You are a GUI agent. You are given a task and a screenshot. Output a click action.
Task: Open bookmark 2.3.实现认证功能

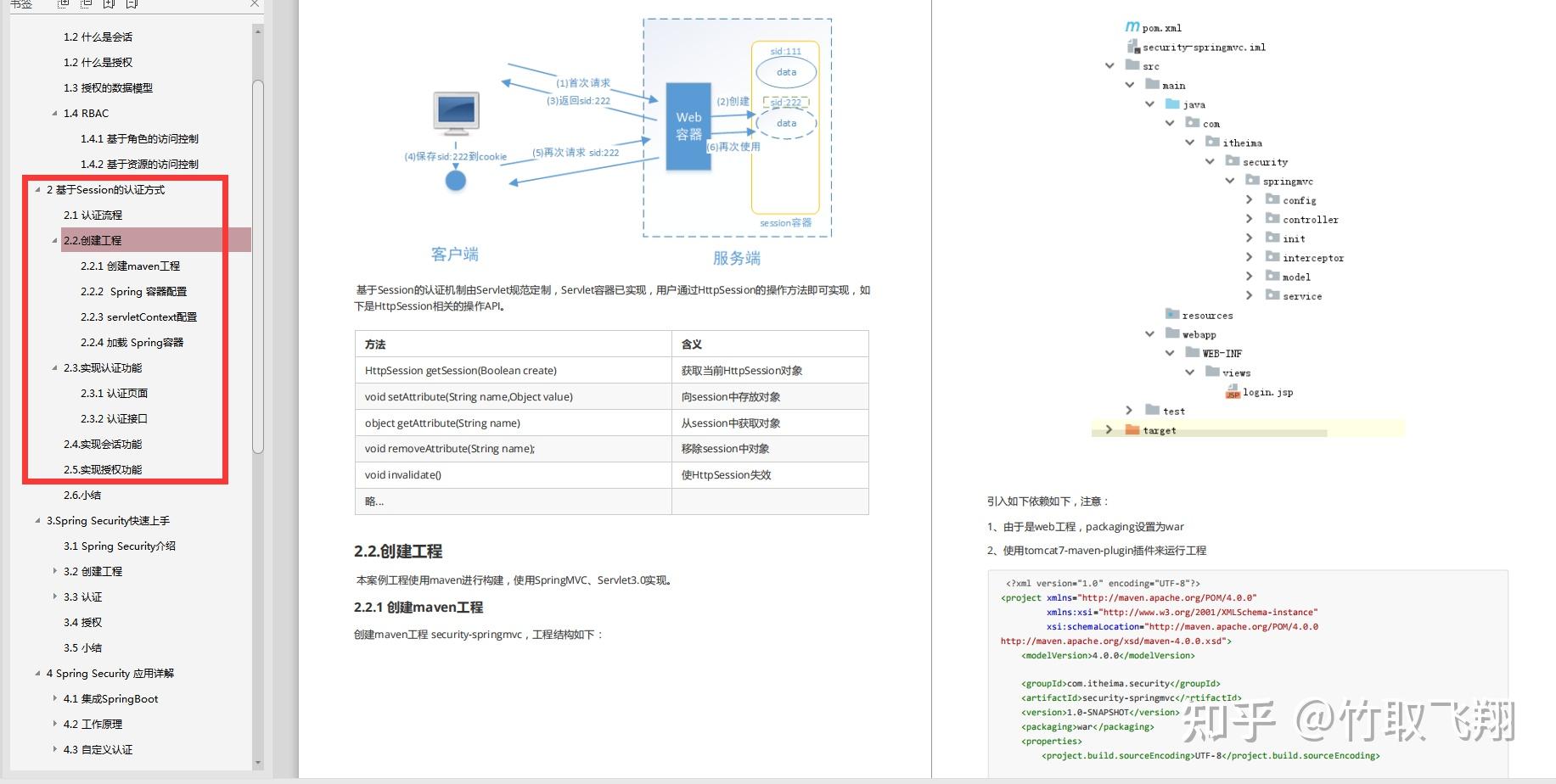tap(103, 368)
